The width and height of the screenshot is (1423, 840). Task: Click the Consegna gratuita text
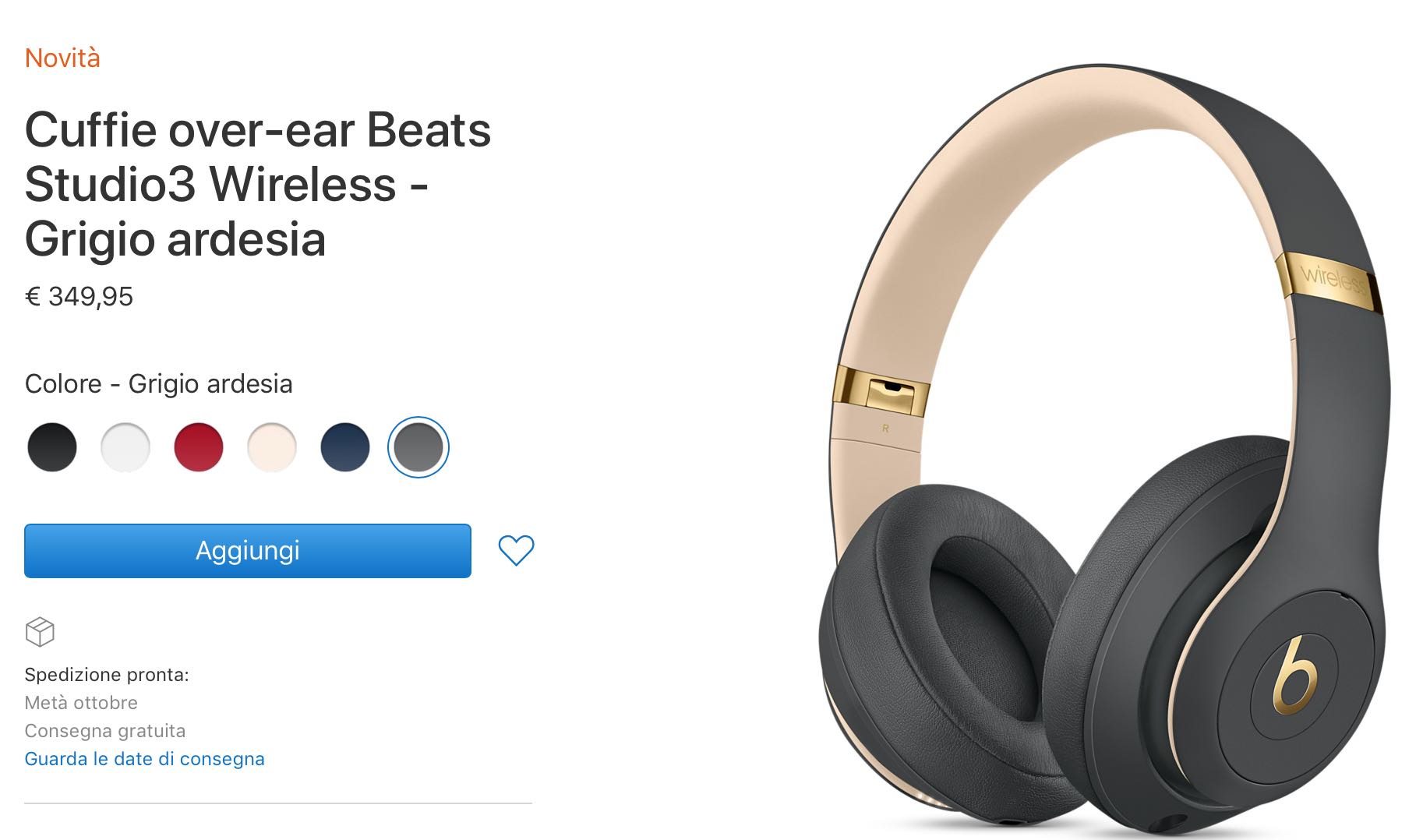(105, 731)
